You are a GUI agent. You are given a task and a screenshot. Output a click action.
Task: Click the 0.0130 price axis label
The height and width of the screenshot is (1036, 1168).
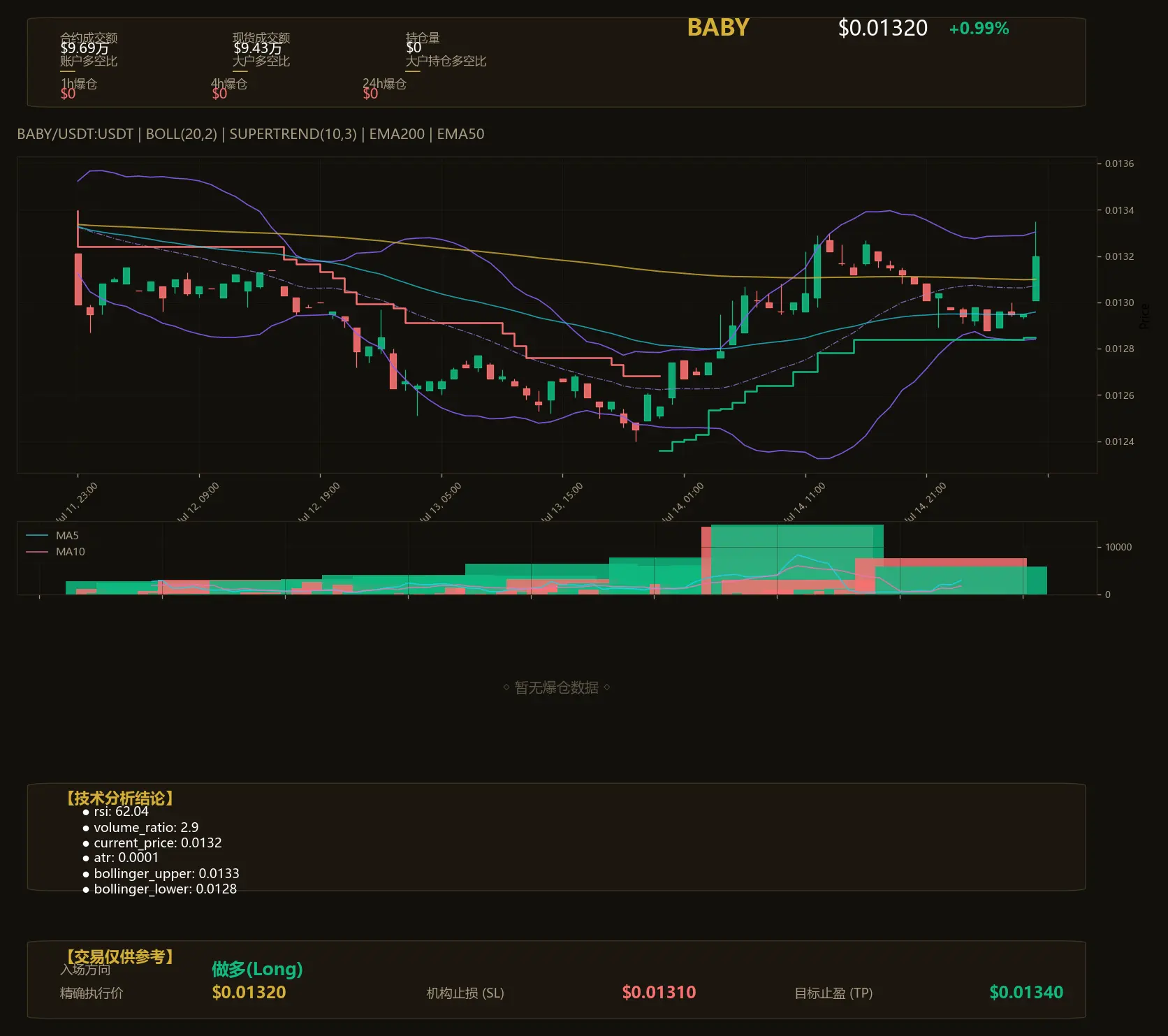click(x=1119, y=302)
